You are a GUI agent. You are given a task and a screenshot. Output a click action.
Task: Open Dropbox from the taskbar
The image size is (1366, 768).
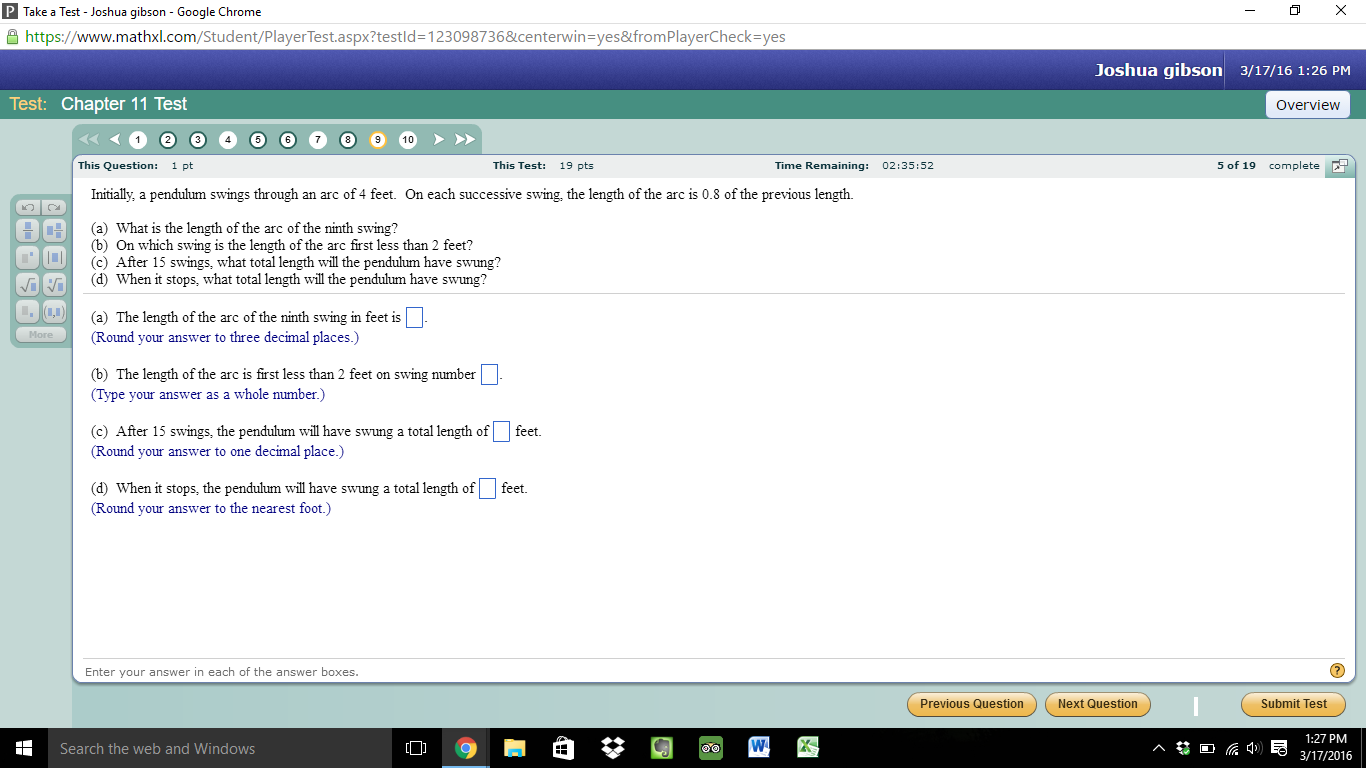613,748
